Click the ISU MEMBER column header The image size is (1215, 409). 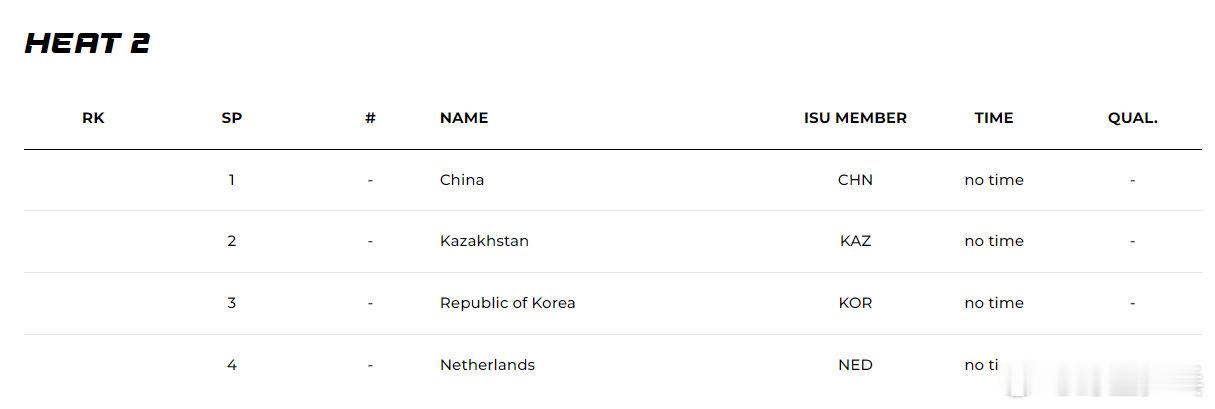tap(855, 118)
